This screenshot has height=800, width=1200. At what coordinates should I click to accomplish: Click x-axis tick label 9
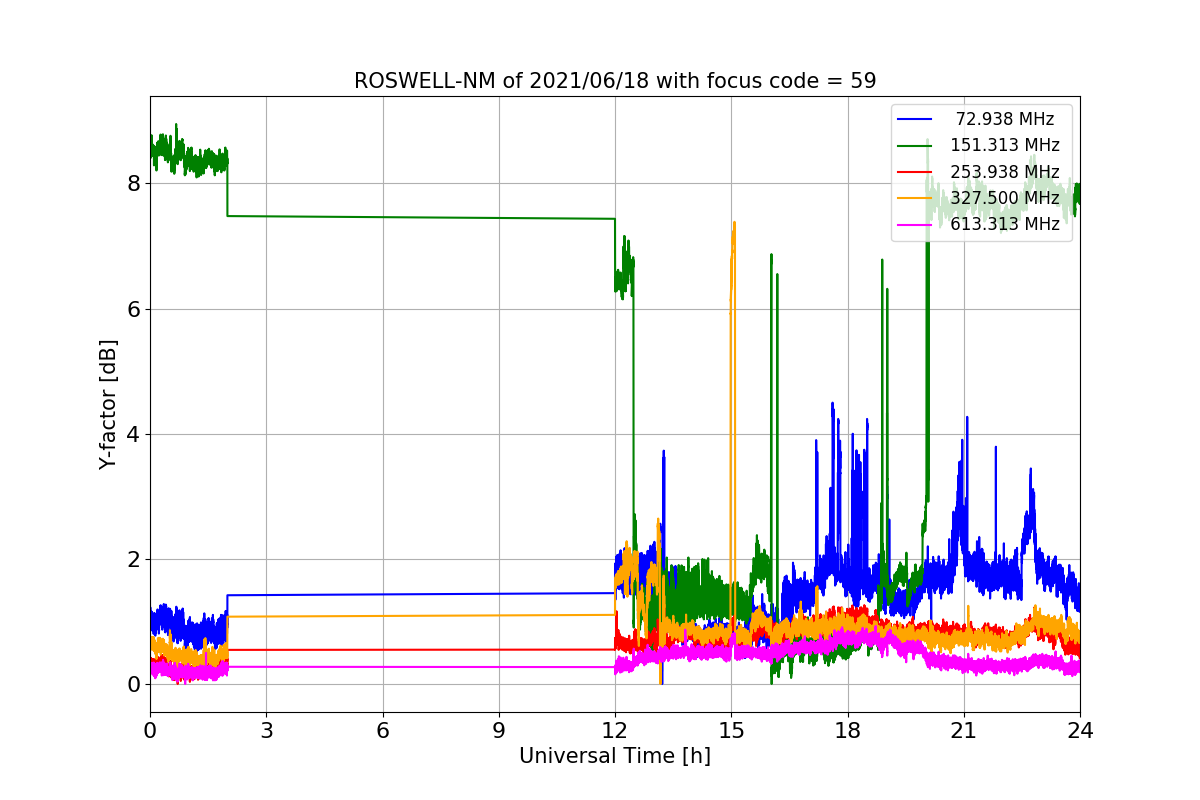(499, 730)
